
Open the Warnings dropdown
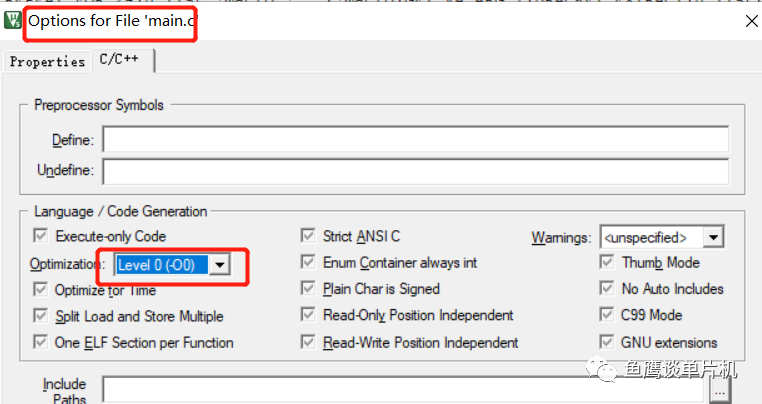(713, 238)
